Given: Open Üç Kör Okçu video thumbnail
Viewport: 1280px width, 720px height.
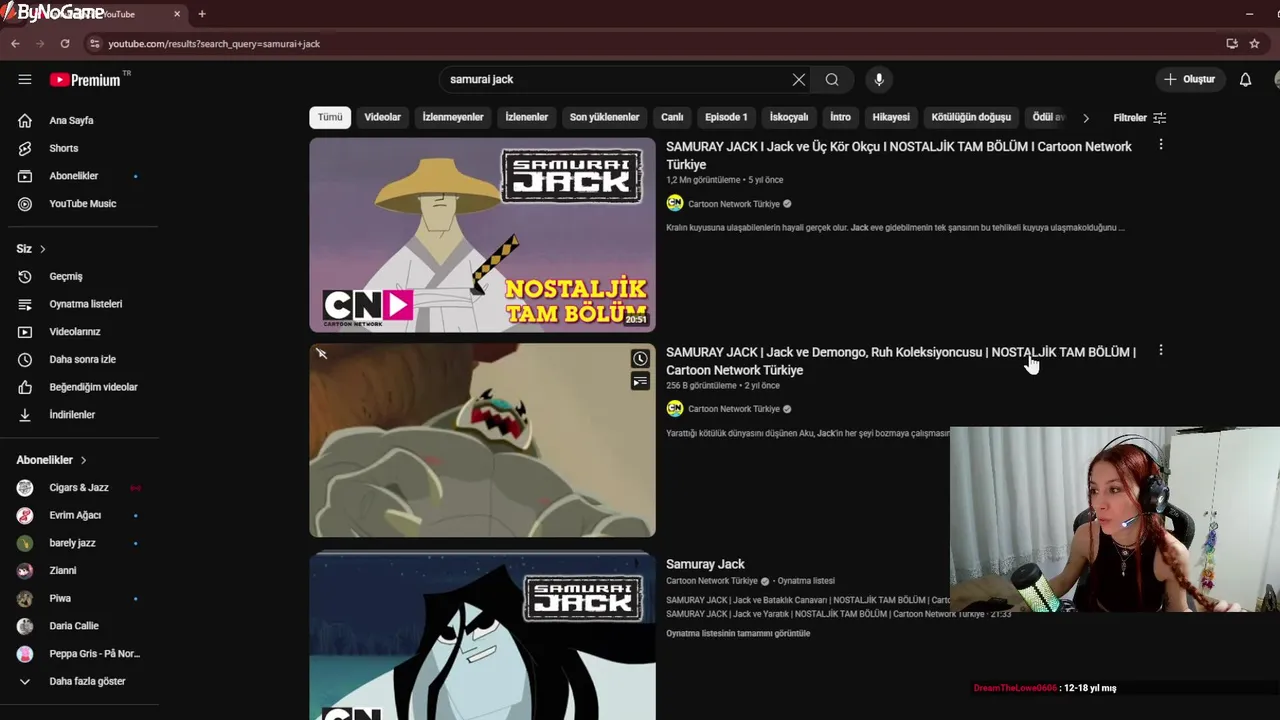Looking at the screenshot, I should point(482,235).
